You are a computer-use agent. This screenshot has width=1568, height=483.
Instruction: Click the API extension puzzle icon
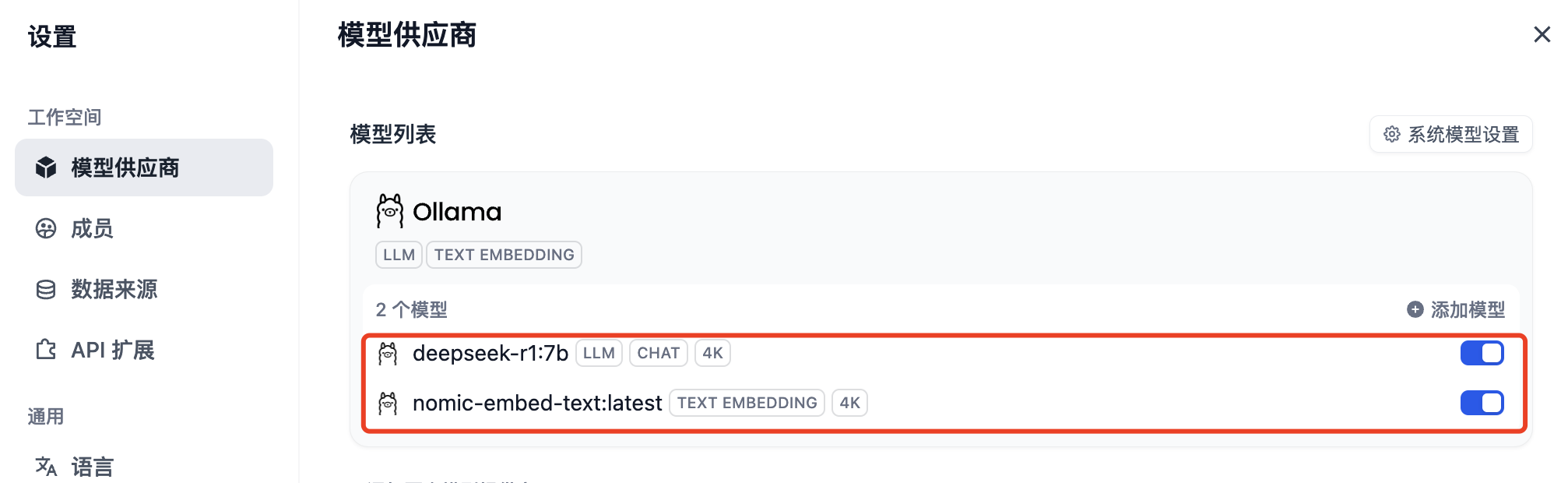click(46, 350)
